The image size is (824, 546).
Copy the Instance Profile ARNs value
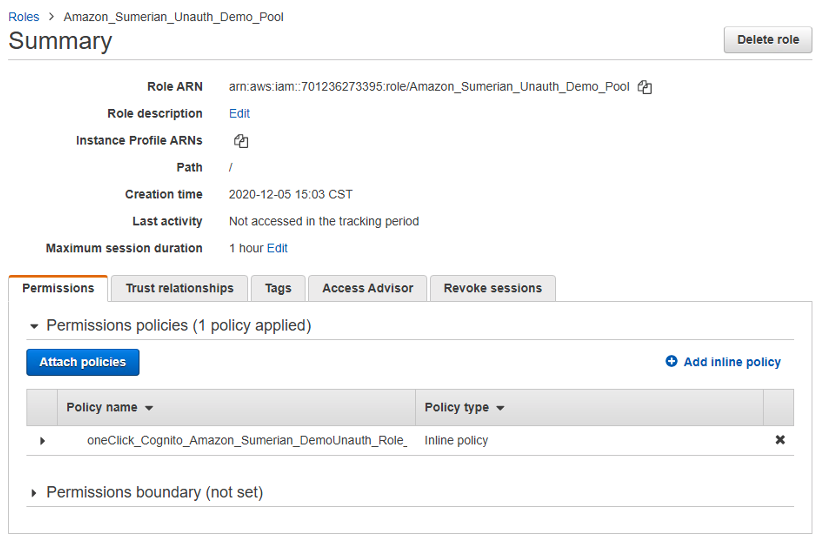(241, 141)
